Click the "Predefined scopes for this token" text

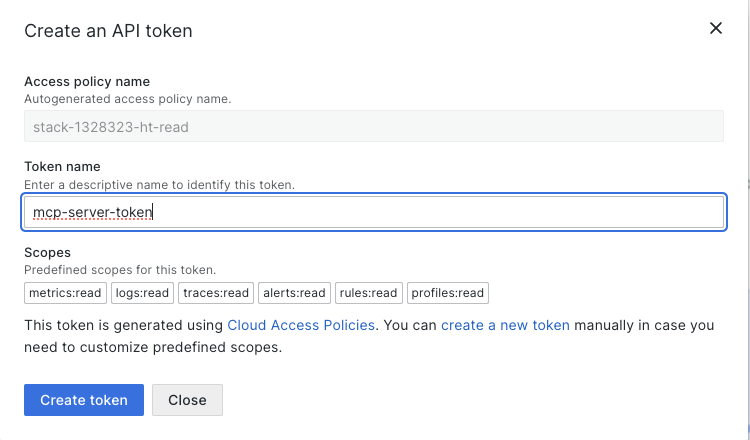(x=120, y=270)
